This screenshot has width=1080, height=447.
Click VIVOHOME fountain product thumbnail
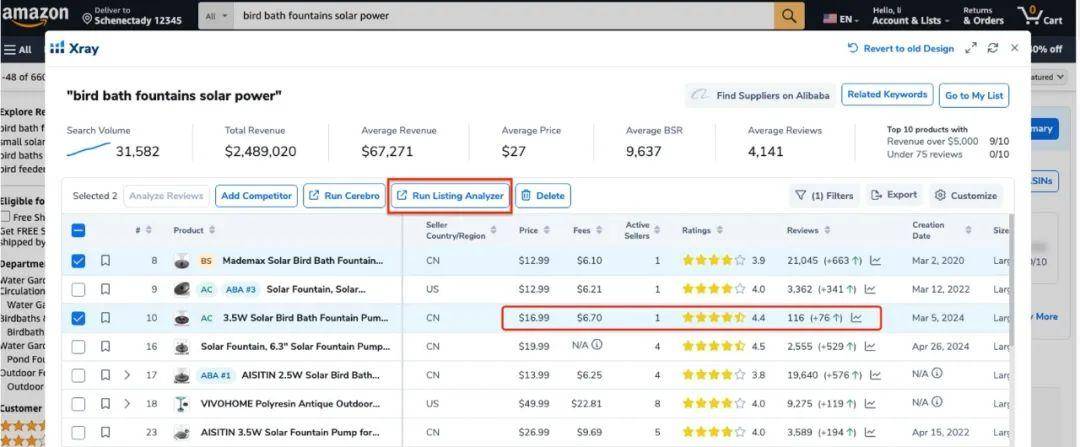[x=182, y=404]
